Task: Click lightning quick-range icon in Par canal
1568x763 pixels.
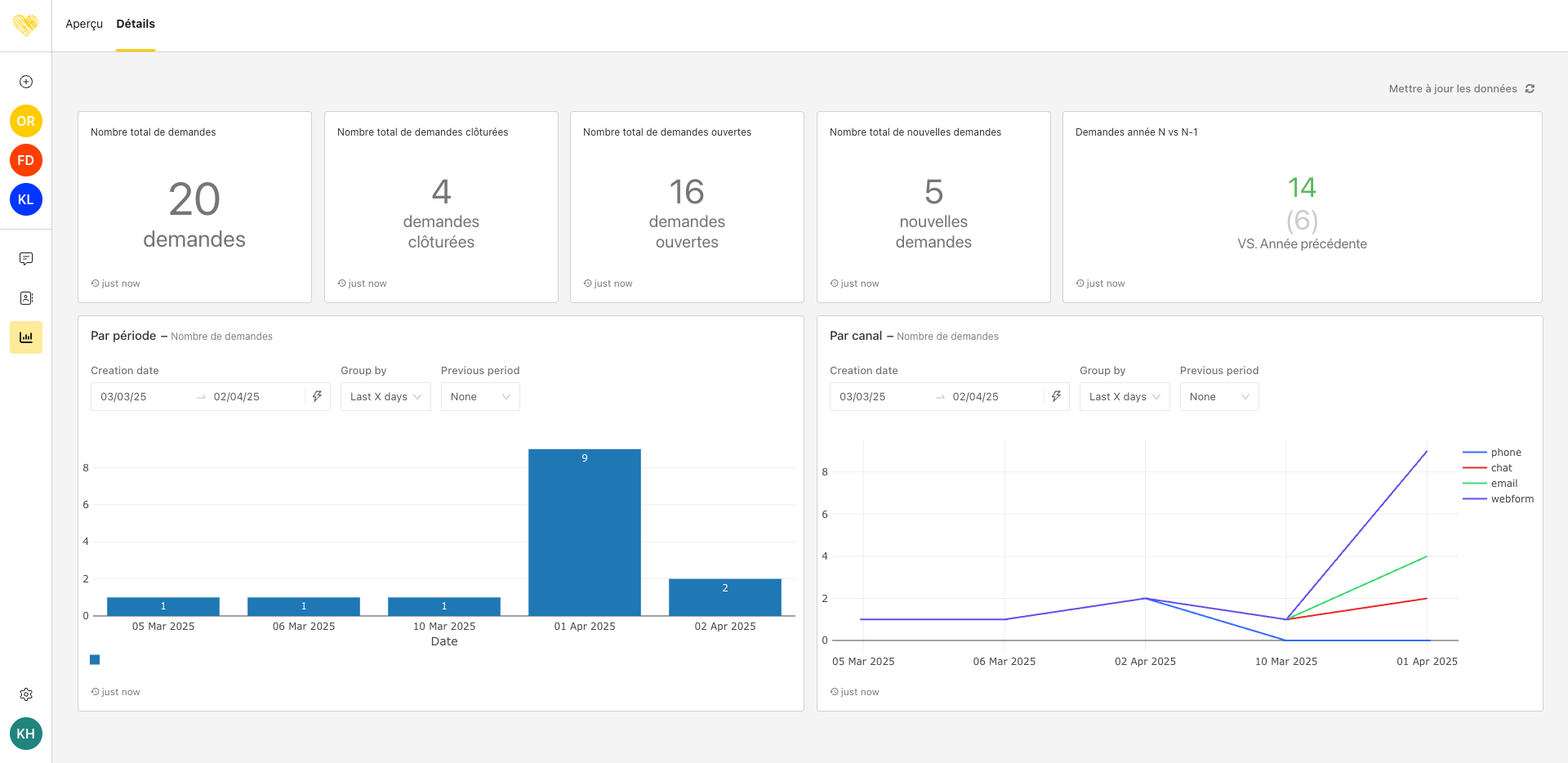Action: pos(1056,396)
